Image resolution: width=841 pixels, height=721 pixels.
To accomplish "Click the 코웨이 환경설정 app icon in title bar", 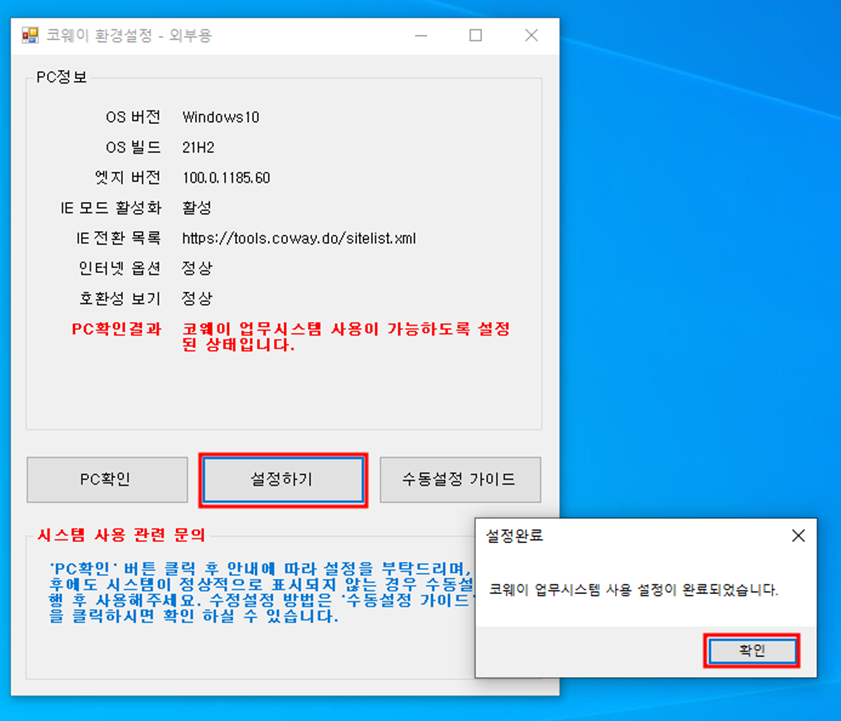I will [30, 35].
